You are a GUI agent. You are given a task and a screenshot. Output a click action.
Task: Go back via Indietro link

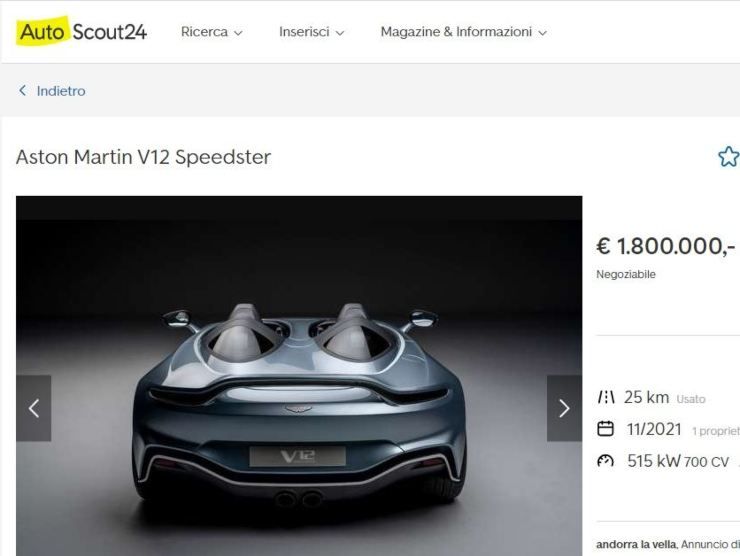61,91
